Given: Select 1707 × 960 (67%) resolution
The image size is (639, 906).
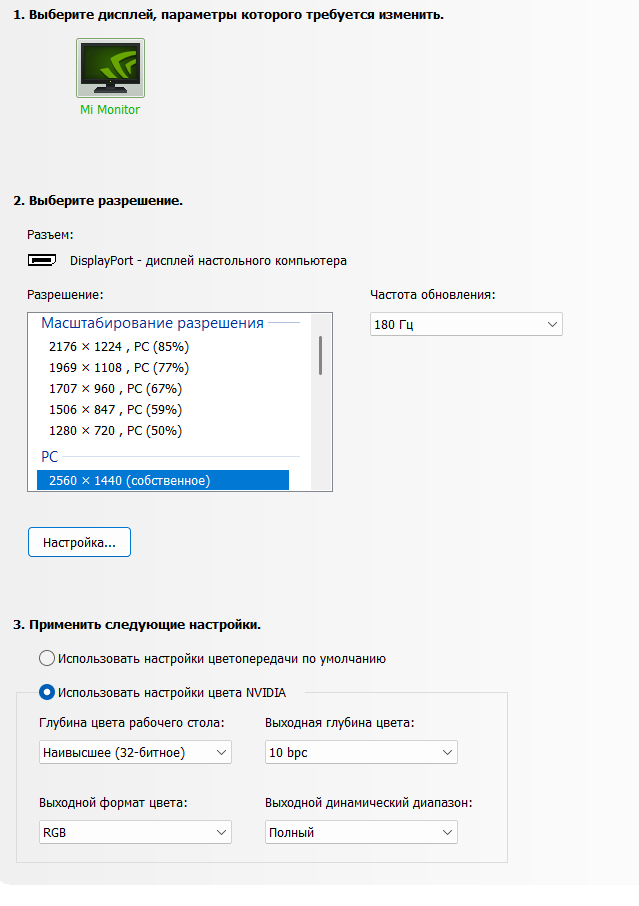Looking at the screenshot, I should (115, 389).
